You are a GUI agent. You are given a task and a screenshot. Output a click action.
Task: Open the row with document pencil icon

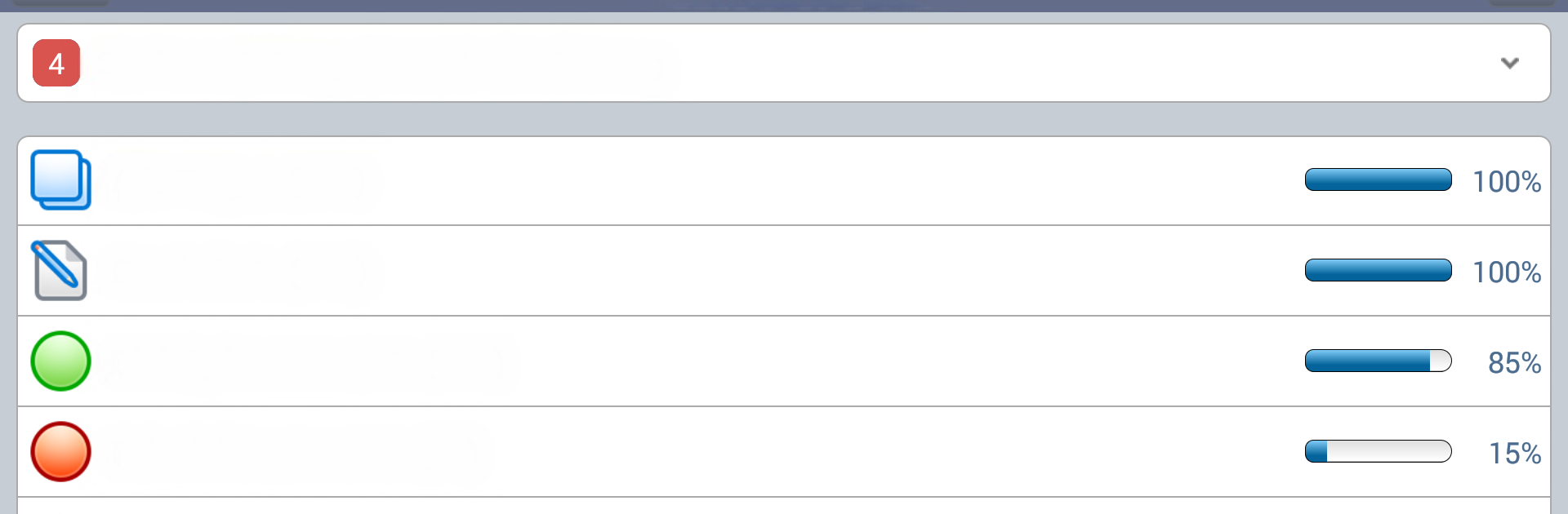click(x=784, y=271)
